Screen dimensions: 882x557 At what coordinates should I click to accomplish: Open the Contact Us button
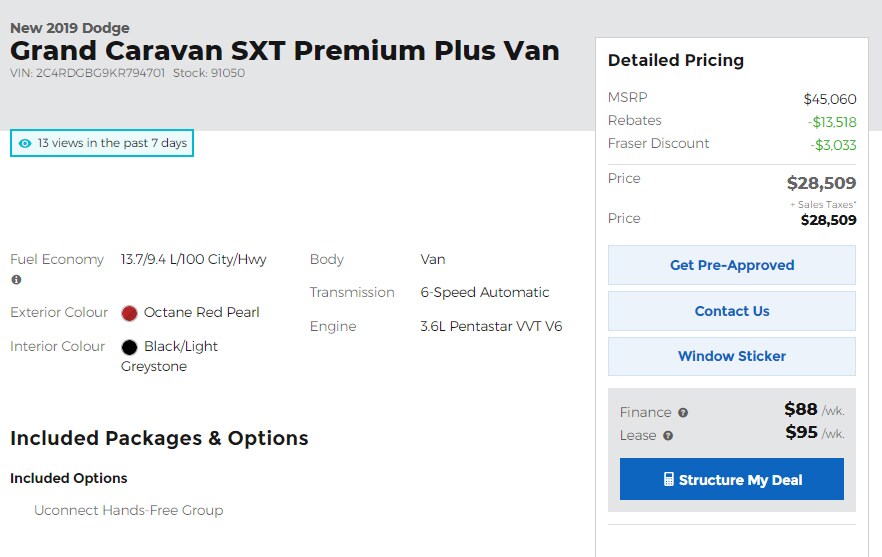732,311
